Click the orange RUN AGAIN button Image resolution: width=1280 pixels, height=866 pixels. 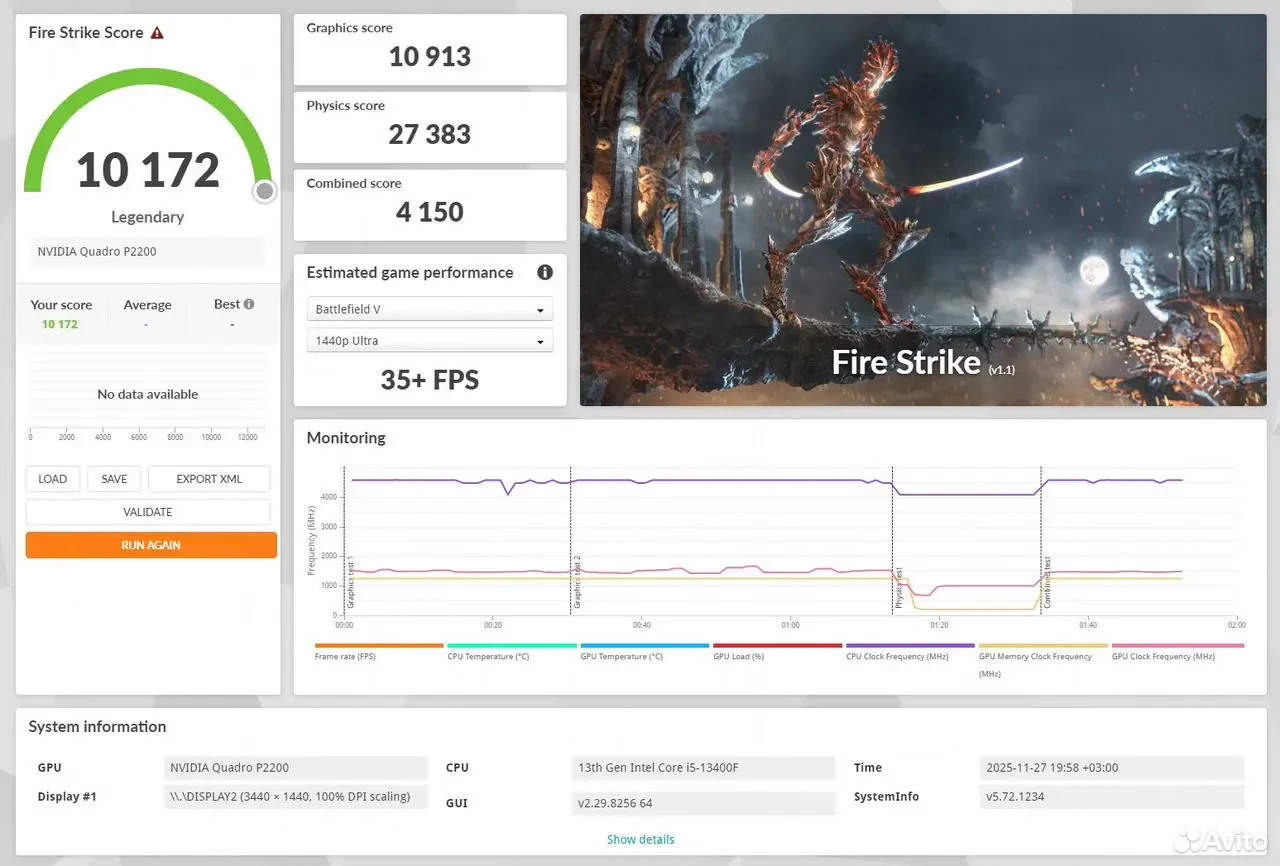coord(151,545)
